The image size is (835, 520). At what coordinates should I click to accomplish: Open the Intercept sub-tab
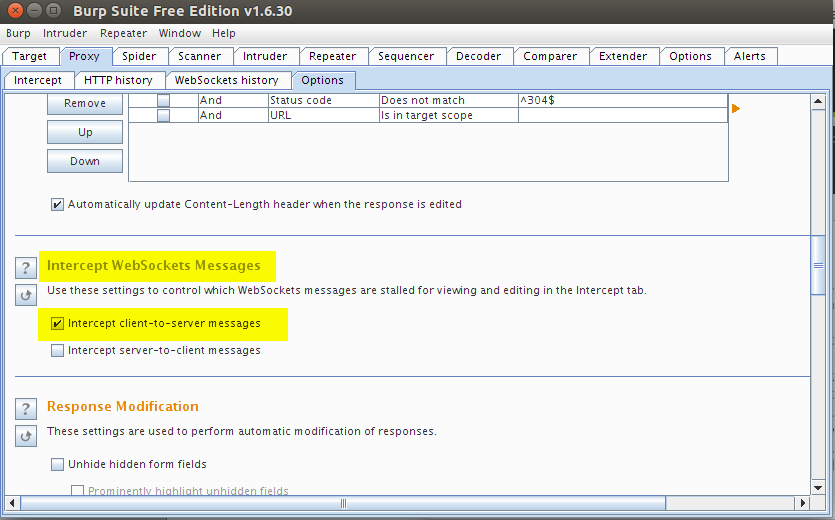point(38,80)
